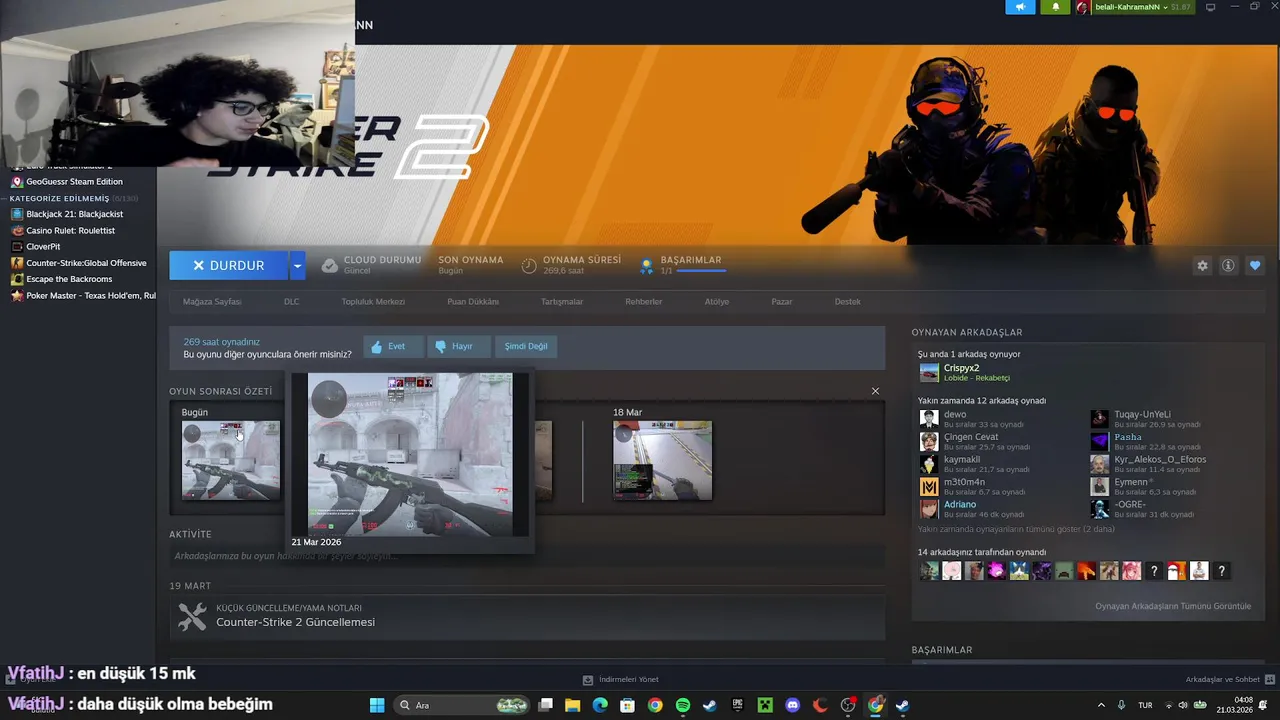Close the Oyun Sonrası Özeti panel
1280x720 pixels.
click(875, 391)
